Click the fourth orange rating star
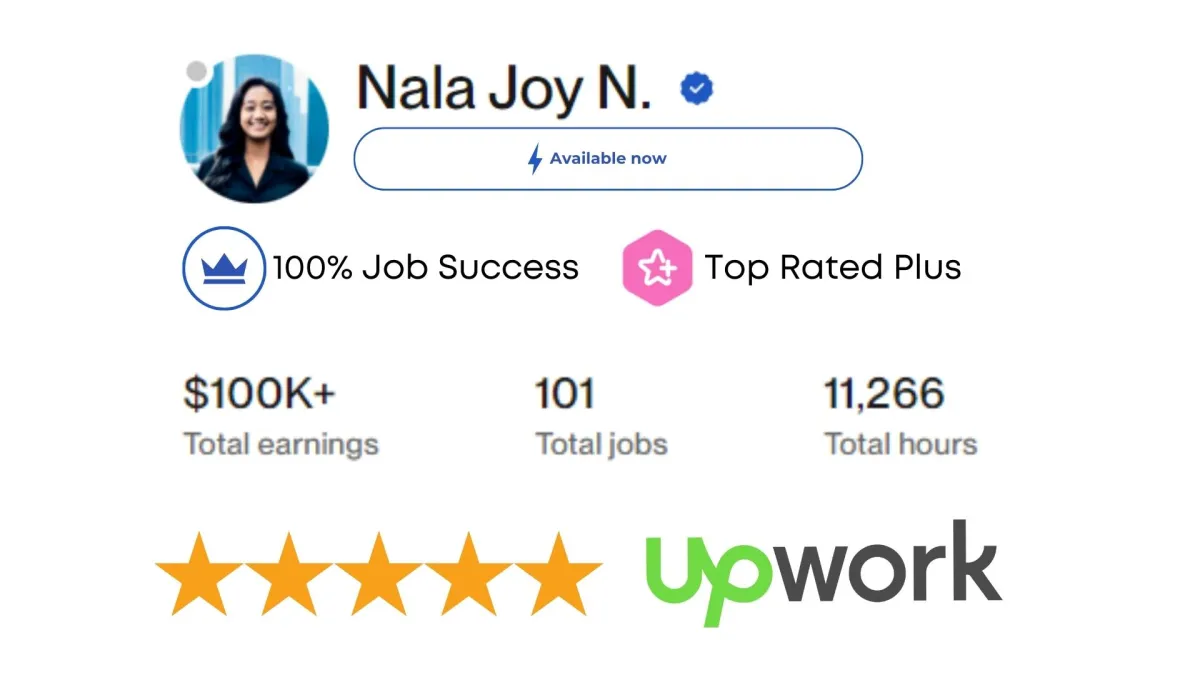1200x675 pixels. point(468,573)
